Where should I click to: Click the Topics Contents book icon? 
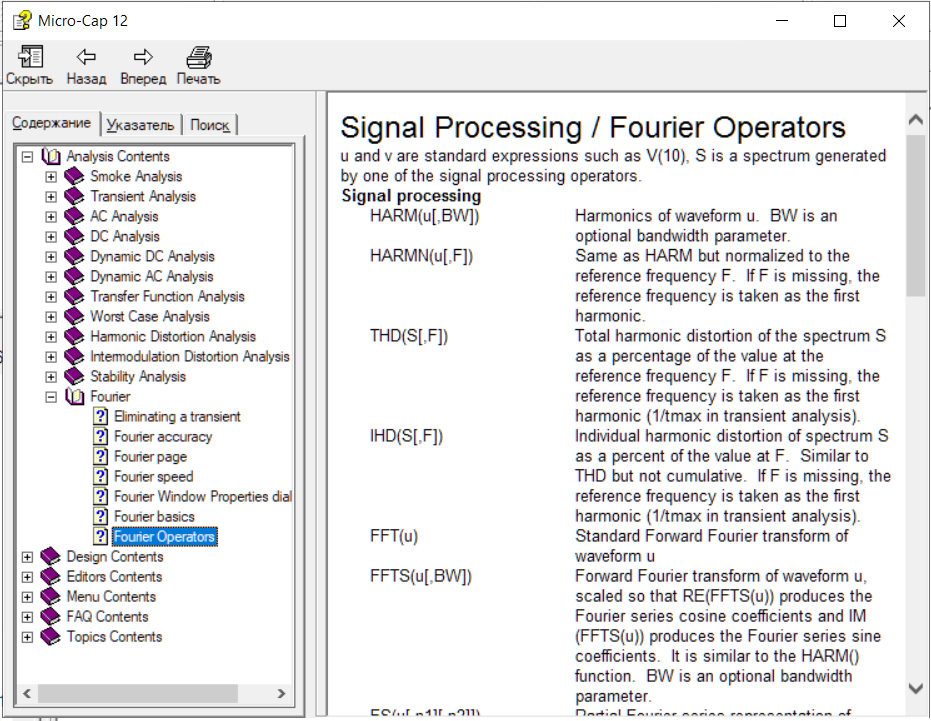coord(50,637)
